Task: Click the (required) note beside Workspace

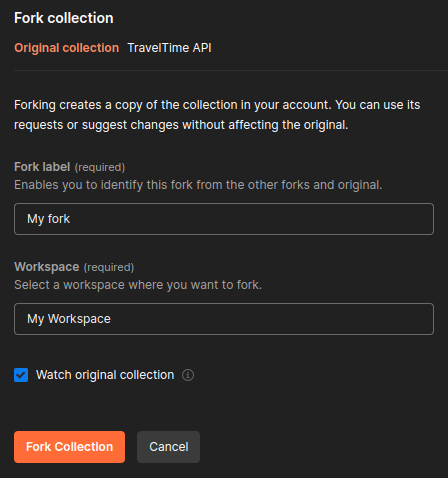Action: [109, 267]
